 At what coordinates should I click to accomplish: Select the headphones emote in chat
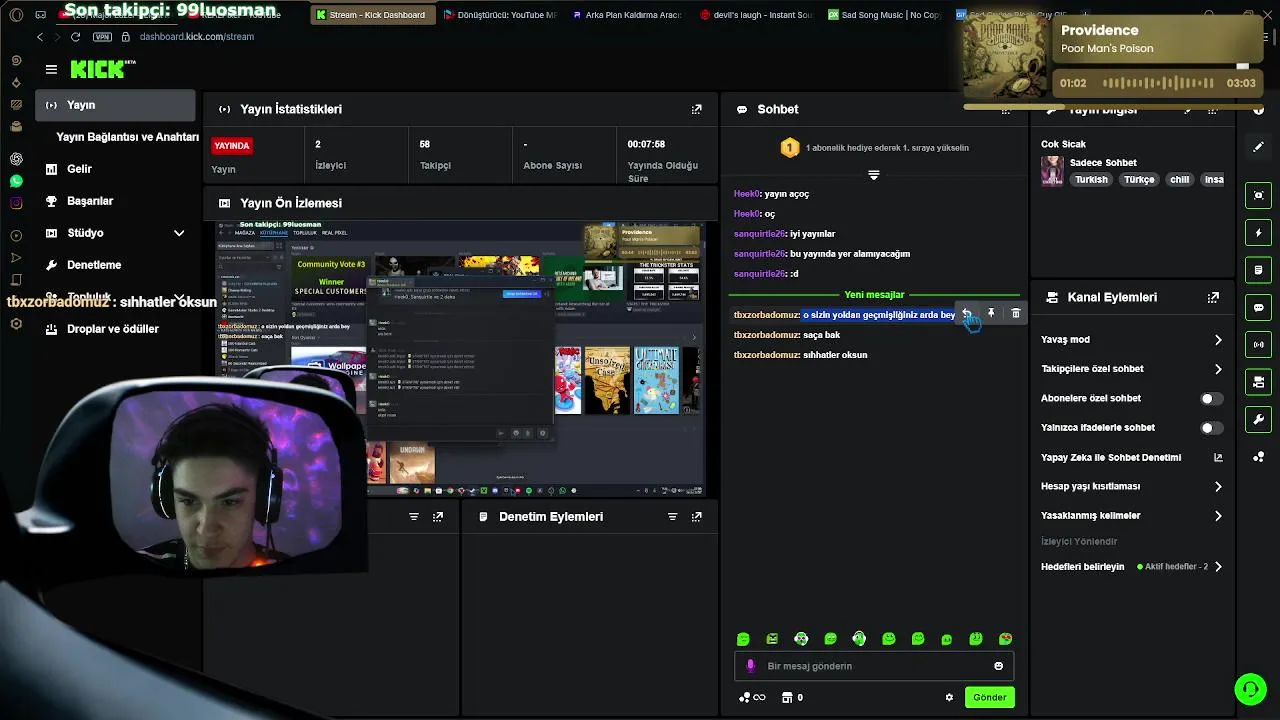point(859,638)
